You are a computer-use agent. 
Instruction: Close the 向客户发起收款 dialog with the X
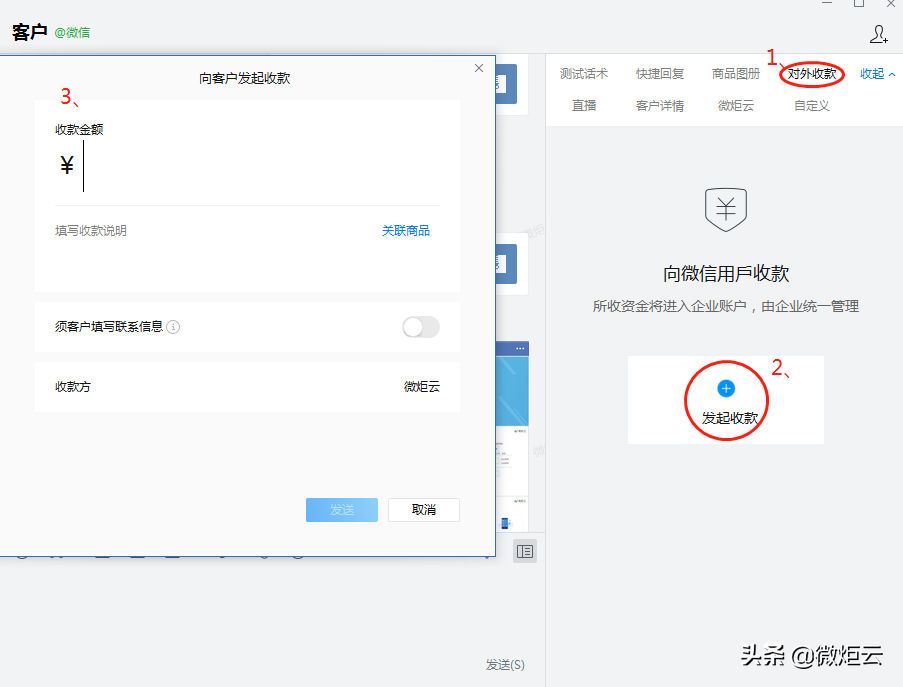pos(478,67)
